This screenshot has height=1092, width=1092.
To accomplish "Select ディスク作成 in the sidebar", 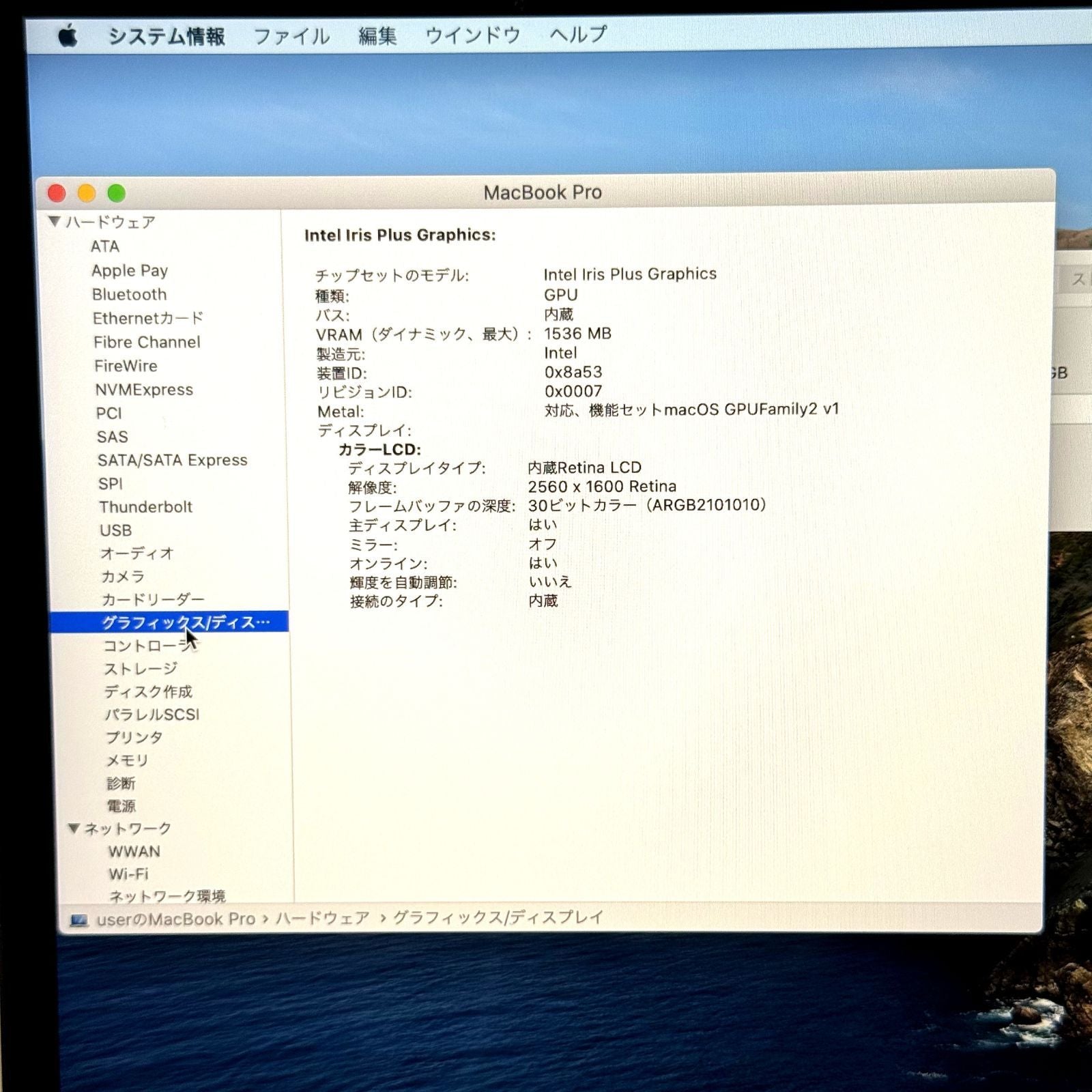I will (148, 692).
